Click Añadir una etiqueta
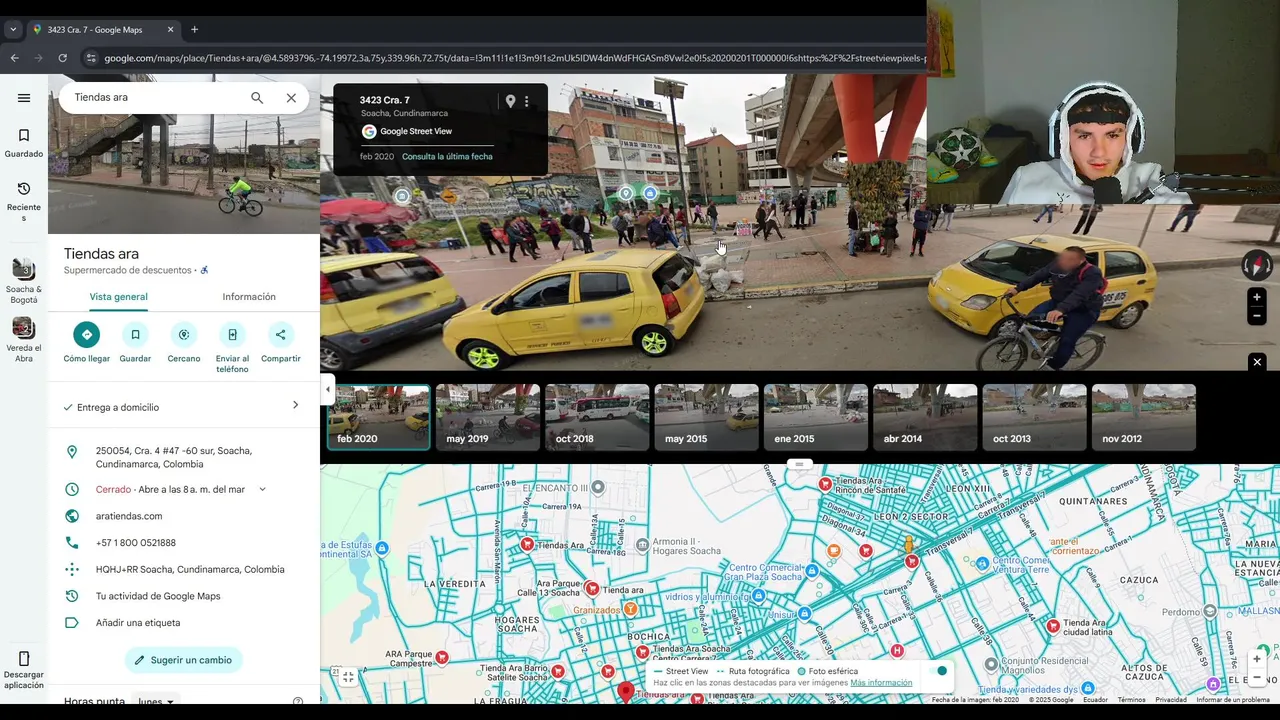The height and width of the screenshot is (720, 1280). (x=138, y=623)
